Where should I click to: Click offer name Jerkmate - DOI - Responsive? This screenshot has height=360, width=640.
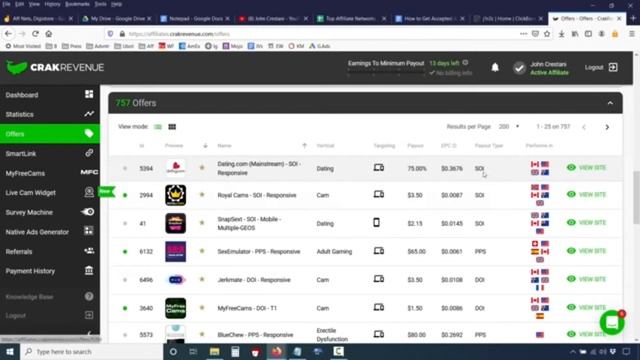pyautogui.click(x=254, y=280)
